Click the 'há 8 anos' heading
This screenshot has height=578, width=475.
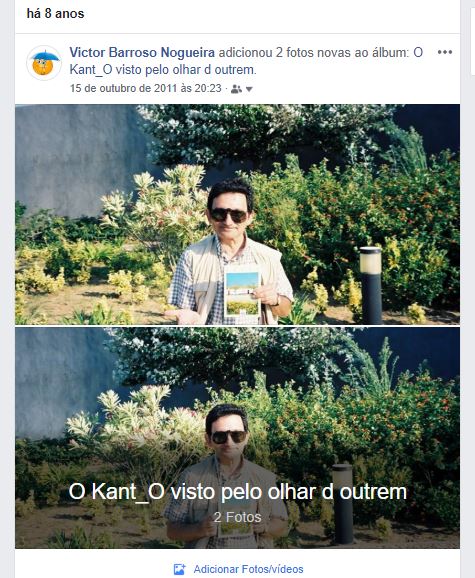coord(55,14)
